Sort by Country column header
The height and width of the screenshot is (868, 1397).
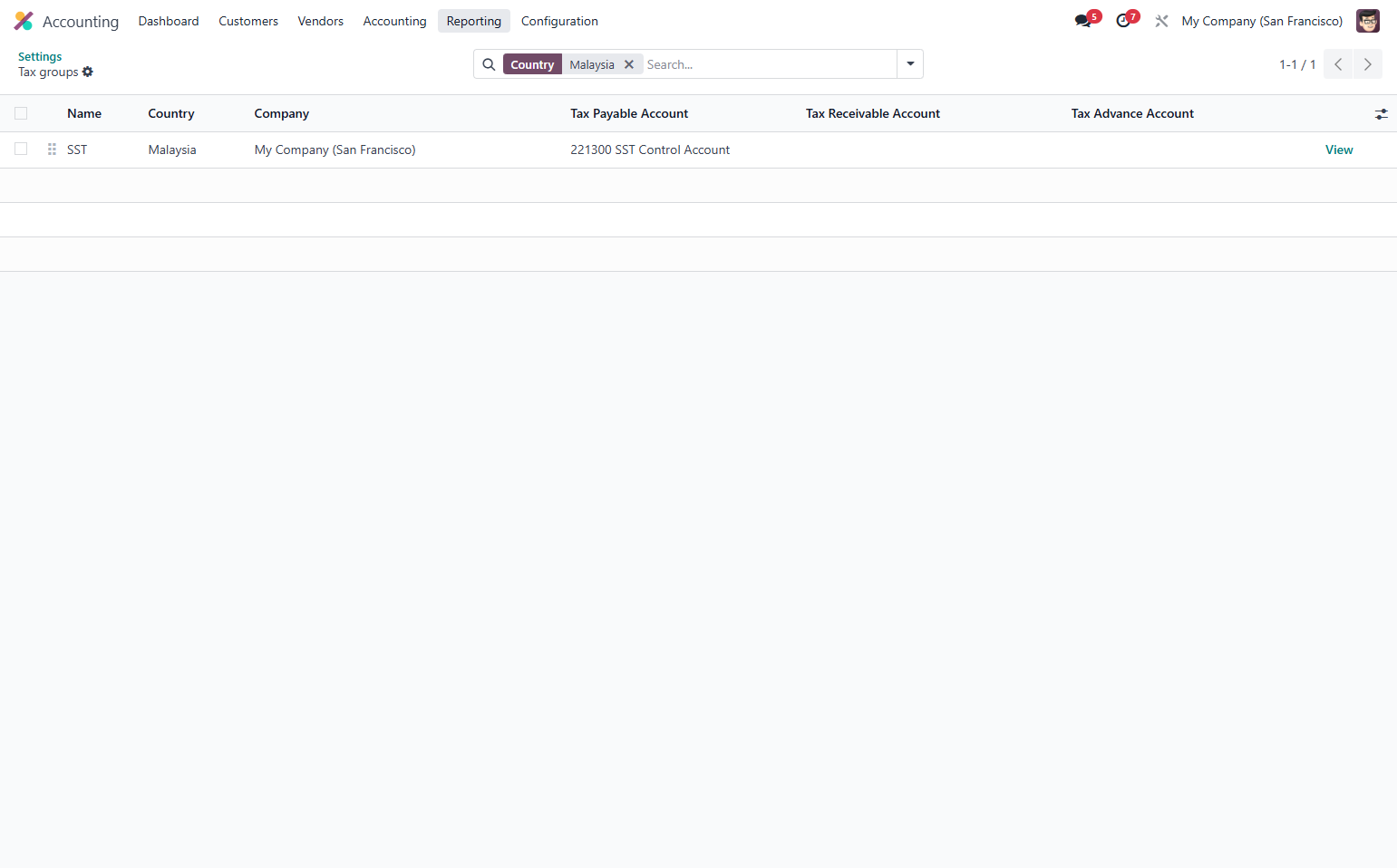click(x=171, y=113)
